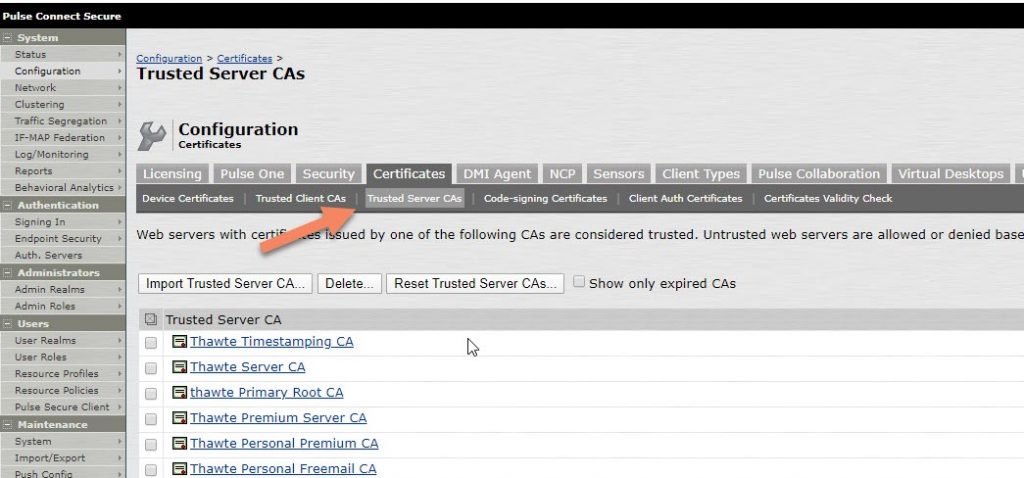This screenshot has width=1024, height=478.
Task: Toggle the select-all checkbox in Trusted Server CA header
Action: coord(150,319)
